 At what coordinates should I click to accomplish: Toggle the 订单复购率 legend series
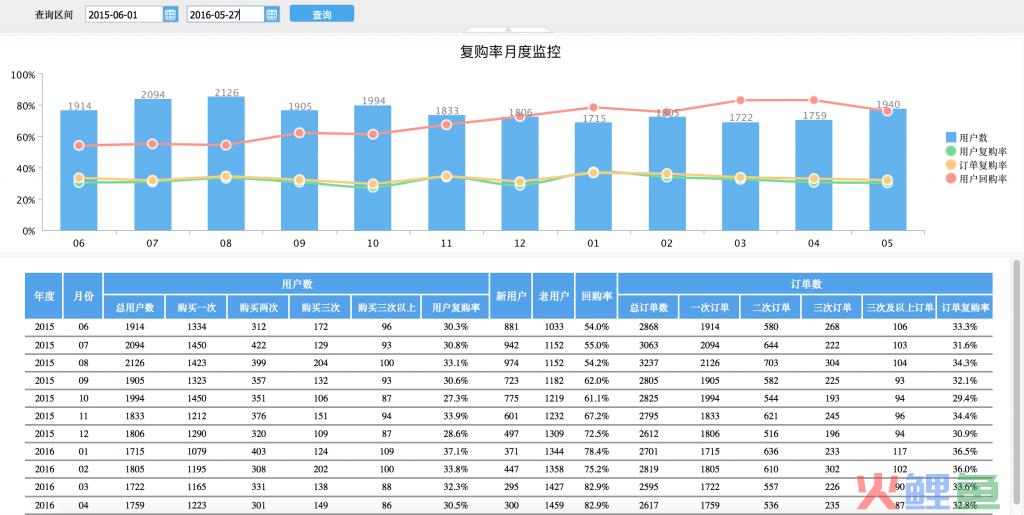(976, 165)
